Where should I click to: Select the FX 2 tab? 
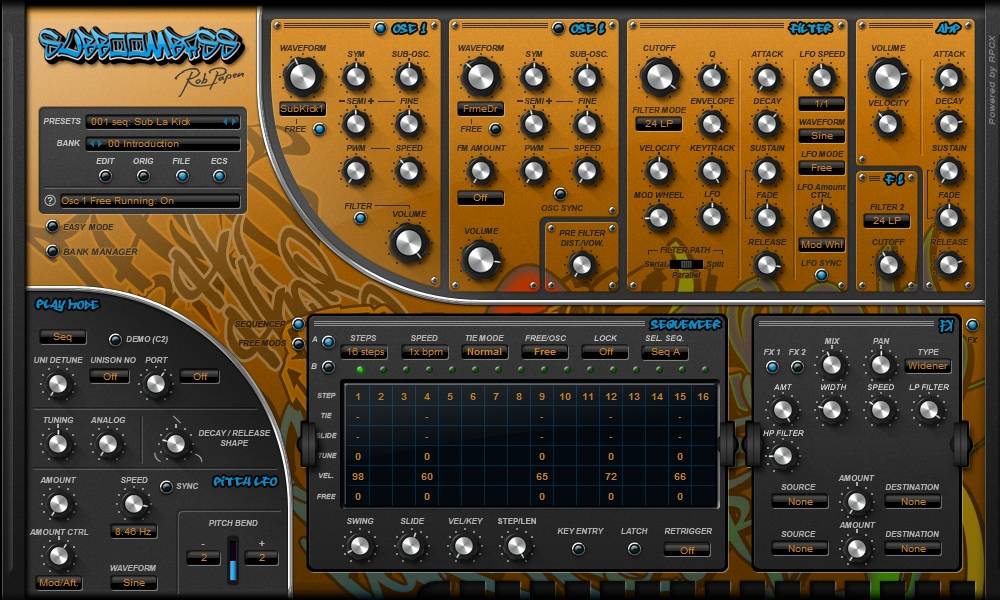(x=798, y=366)
